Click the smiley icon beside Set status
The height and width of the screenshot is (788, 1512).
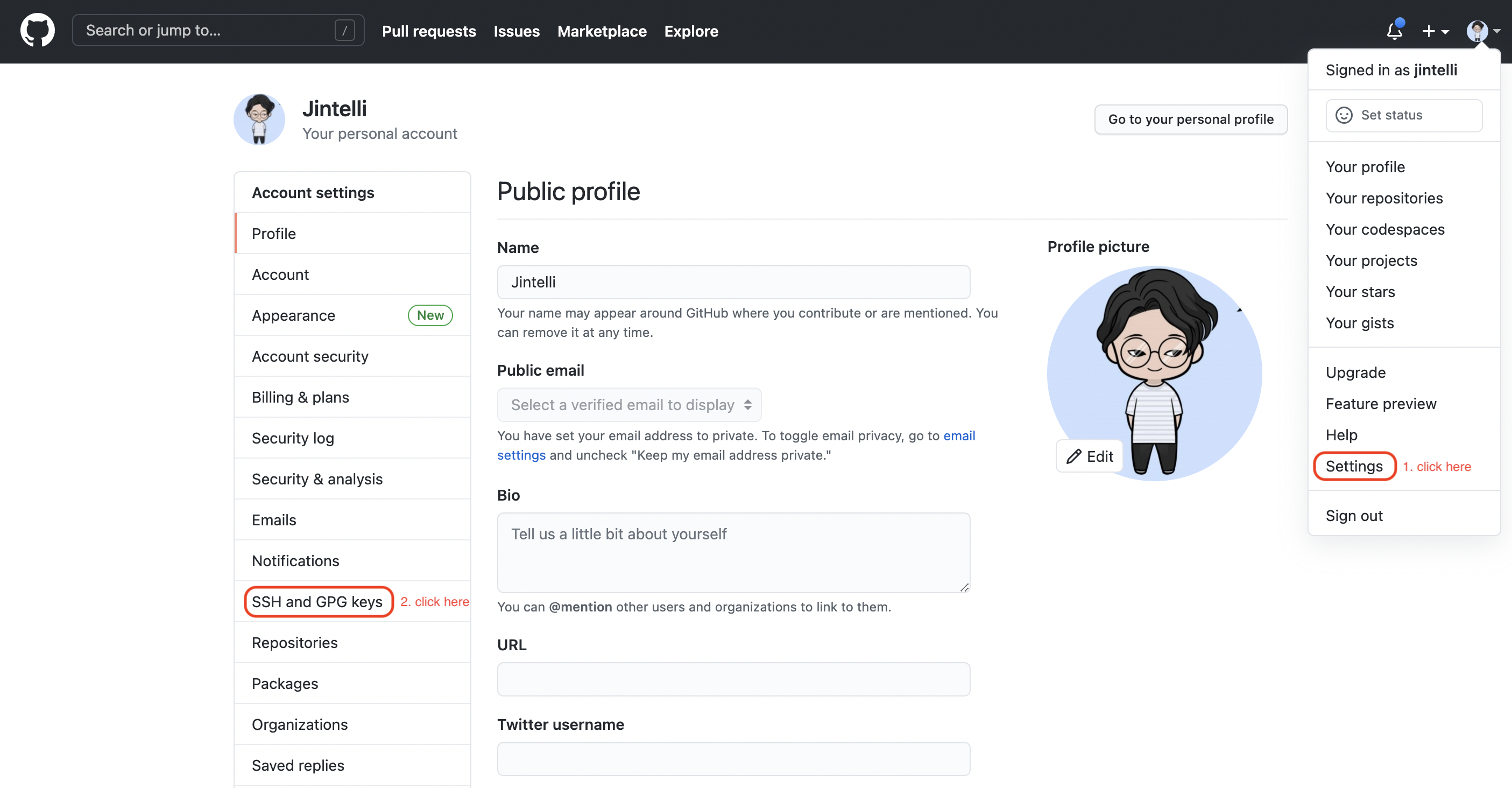coord(1344,115)
